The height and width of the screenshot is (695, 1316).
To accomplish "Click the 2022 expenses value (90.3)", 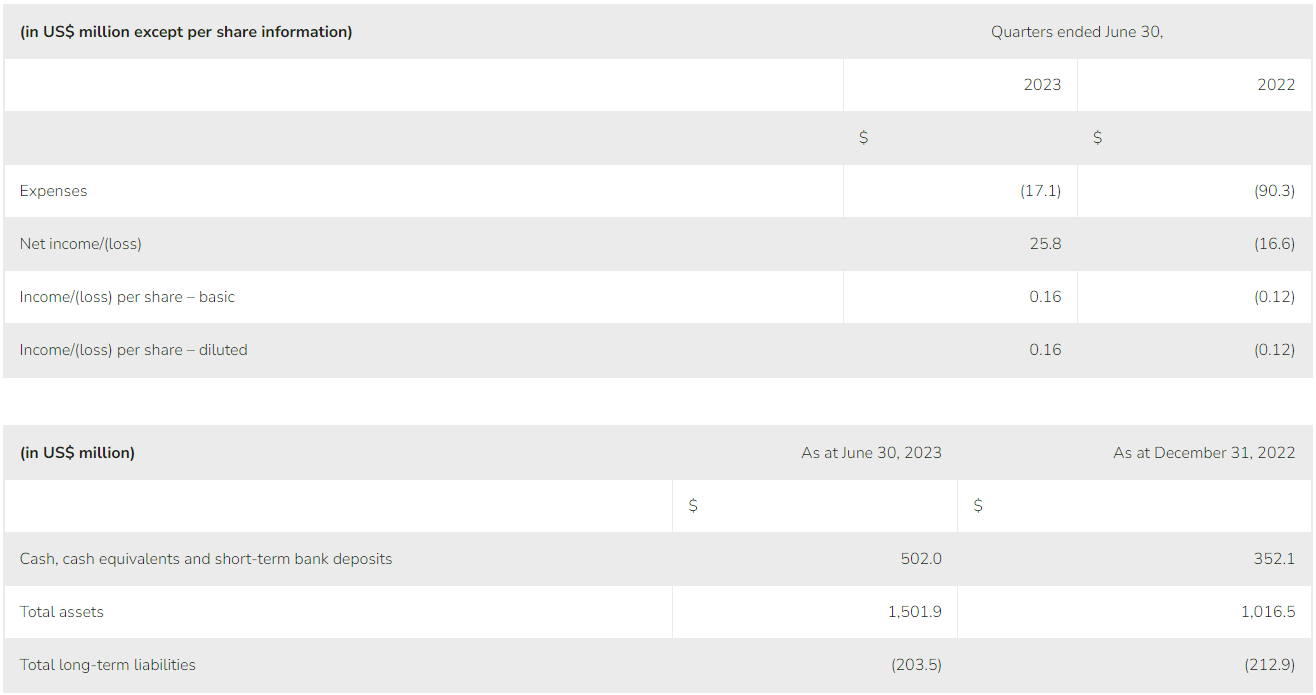I will (x=1274, y=191).
